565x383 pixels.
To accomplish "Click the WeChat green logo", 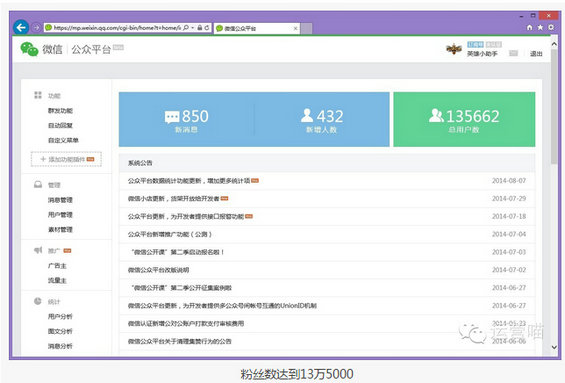I will click(29, 49).
